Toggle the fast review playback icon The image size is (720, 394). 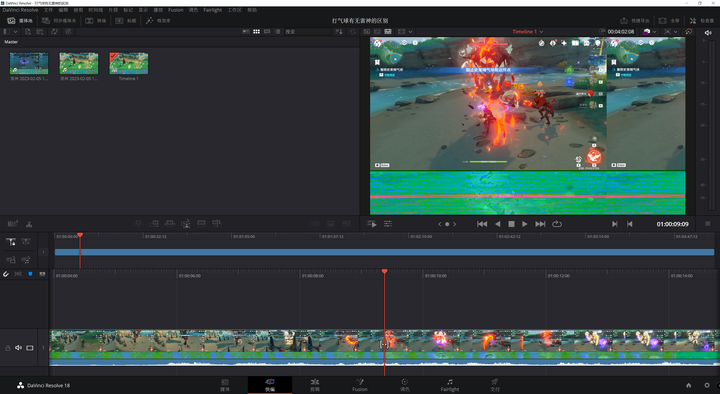pos(372,224)
